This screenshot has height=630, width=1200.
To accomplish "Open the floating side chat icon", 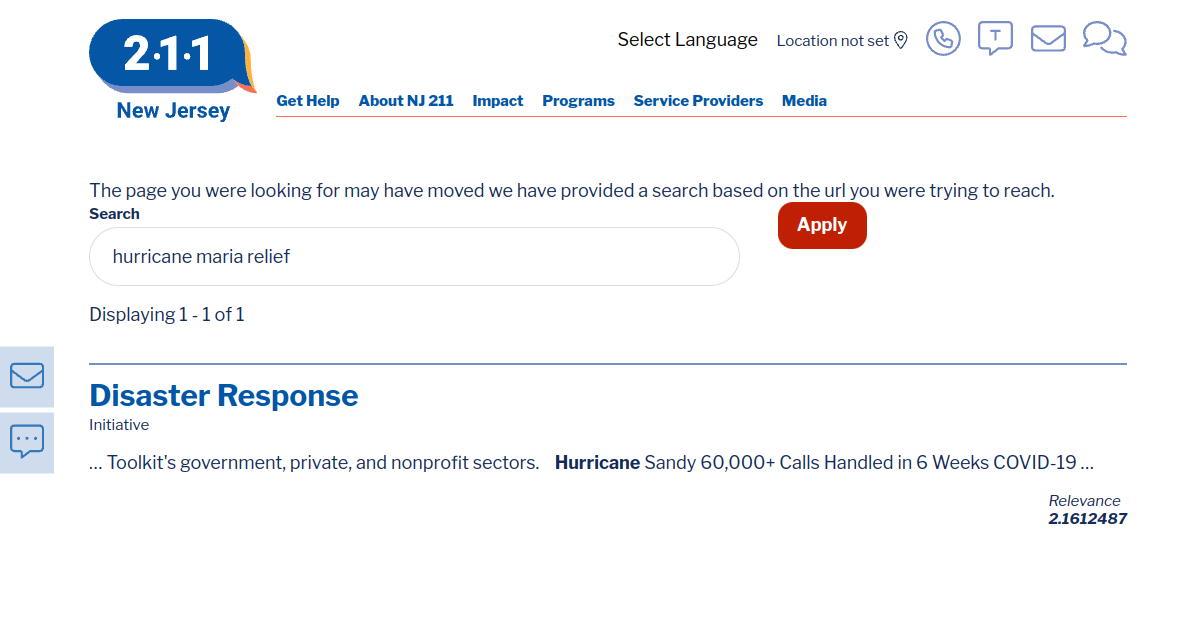I will [27, 441].
